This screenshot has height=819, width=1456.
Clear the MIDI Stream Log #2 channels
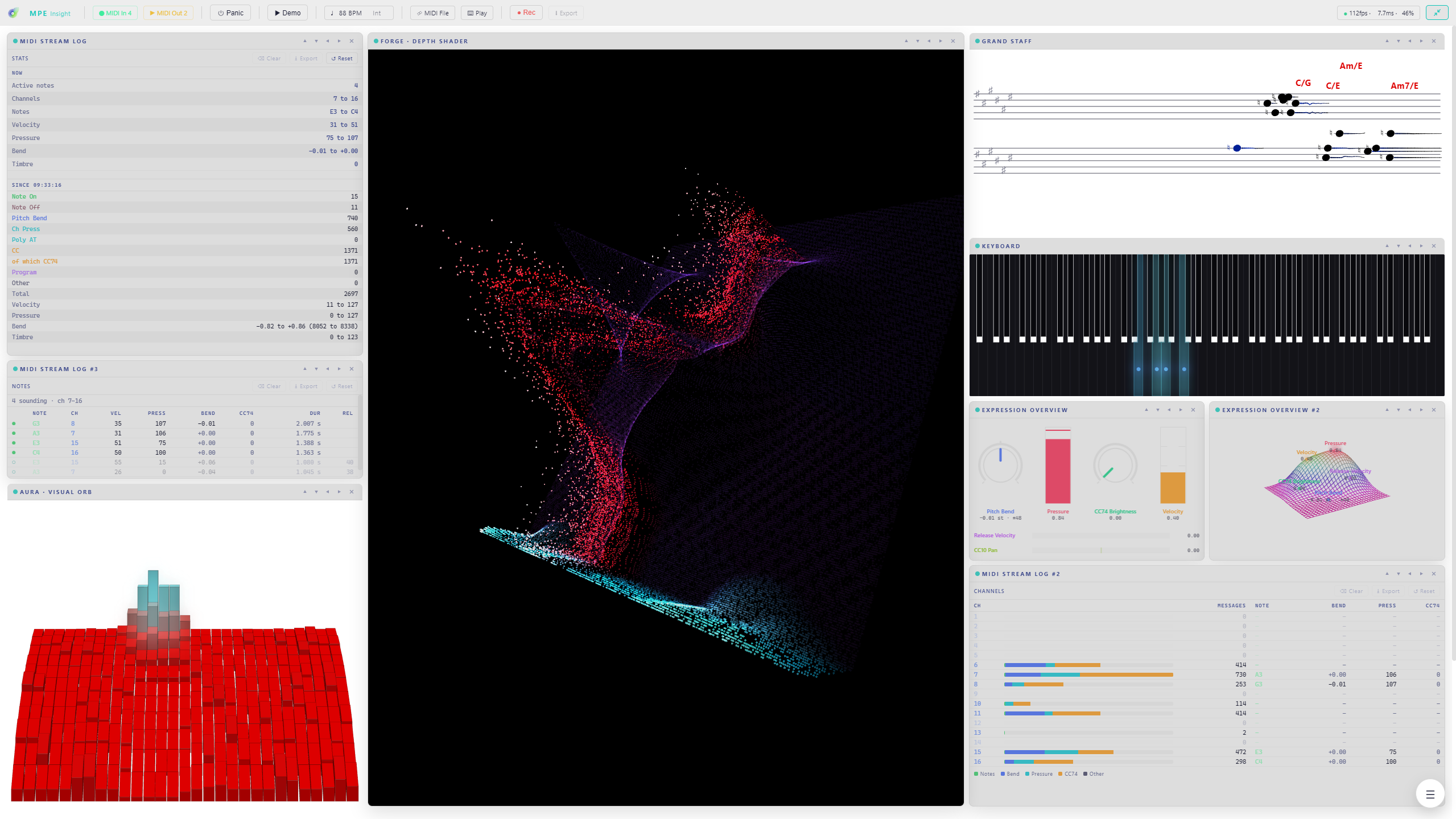(x=1351, y=591)
